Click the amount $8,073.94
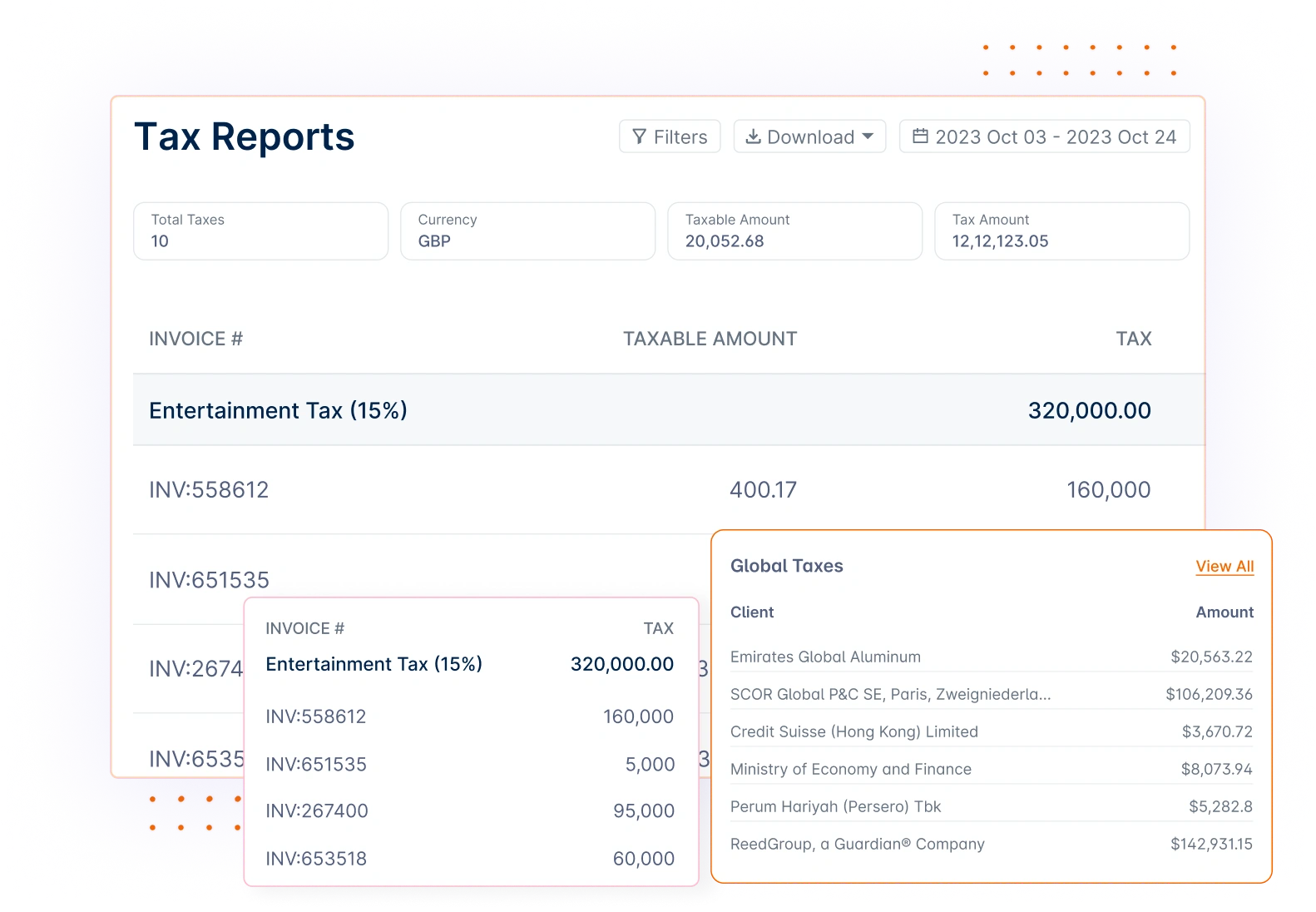Viewport: 1316px width, 912px height. click(x=1216, y=769)
